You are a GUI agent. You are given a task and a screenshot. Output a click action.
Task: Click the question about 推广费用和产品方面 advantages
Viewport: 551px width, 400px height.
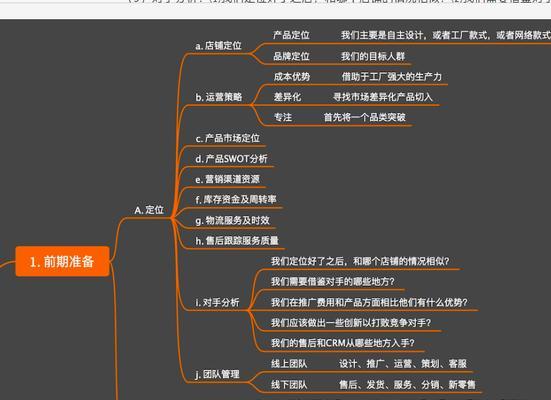click(x=369, y=302)
